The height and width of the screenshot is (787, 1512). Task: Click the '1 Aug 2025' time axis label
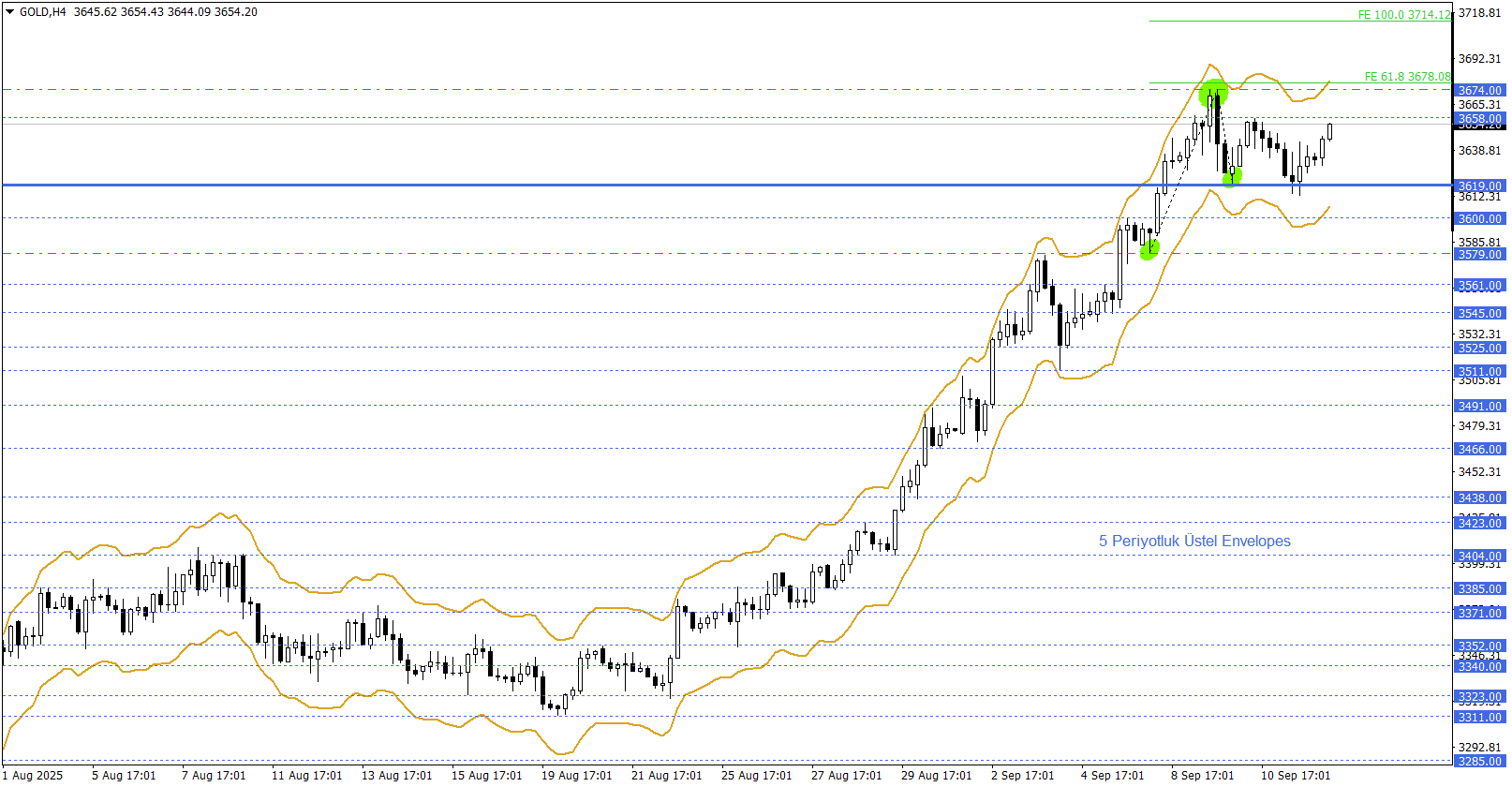33,776
